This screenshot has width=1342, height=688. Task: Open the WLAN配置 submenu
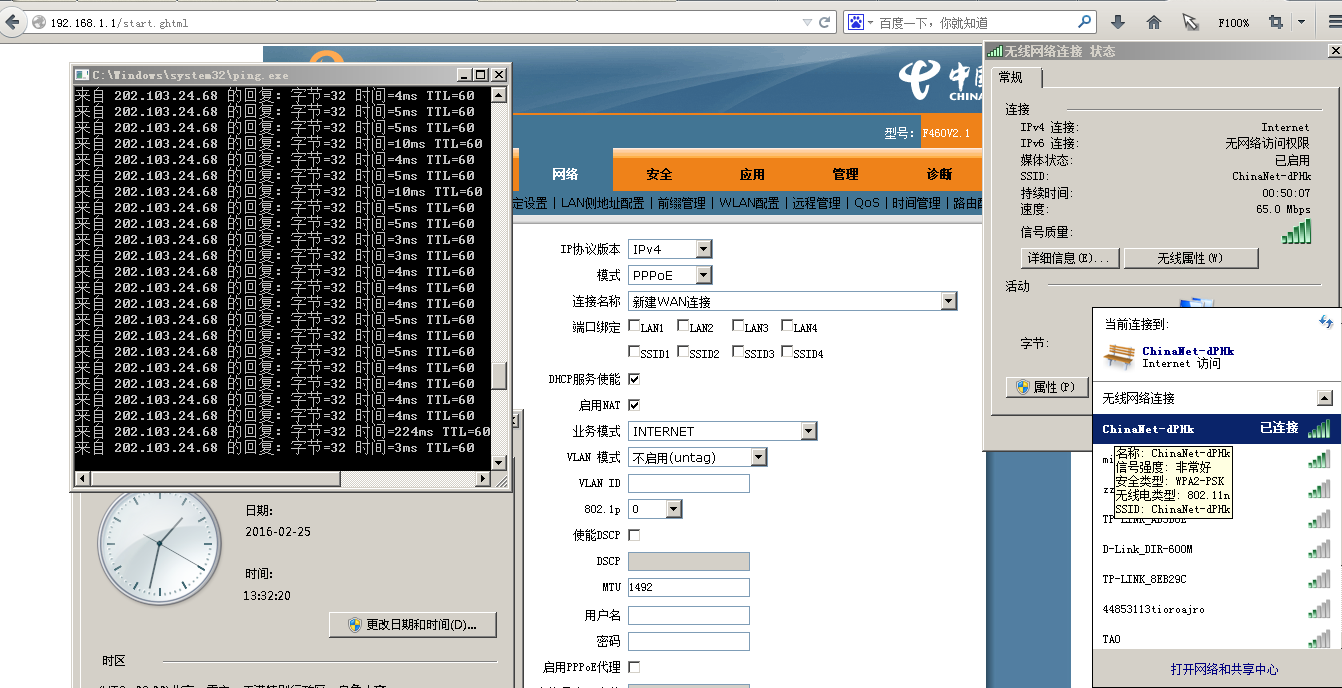pyautogui.click(x=749, y=203)
